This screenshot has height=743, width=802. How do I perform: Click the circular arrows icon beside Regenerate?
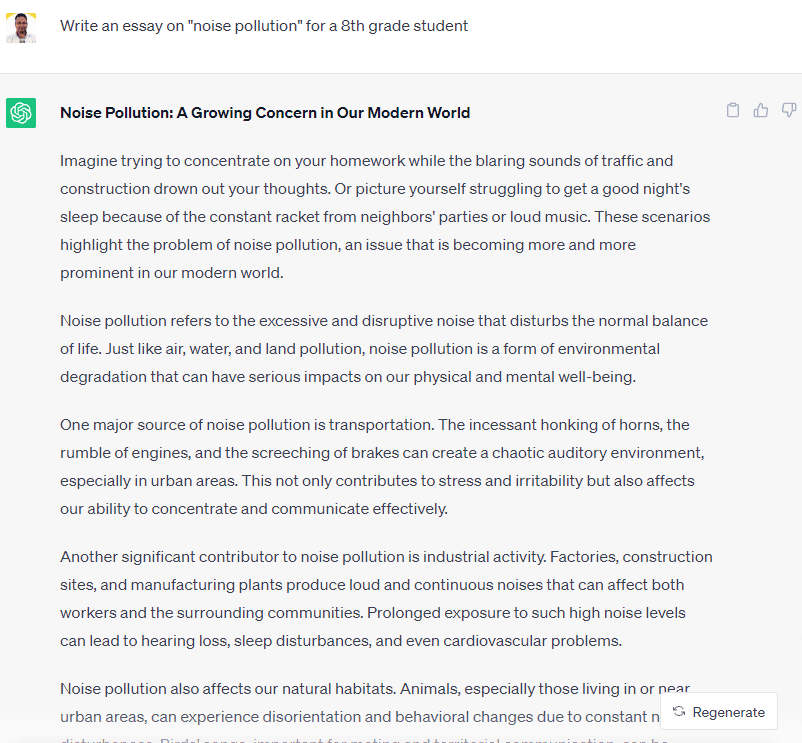pos(679,712)
